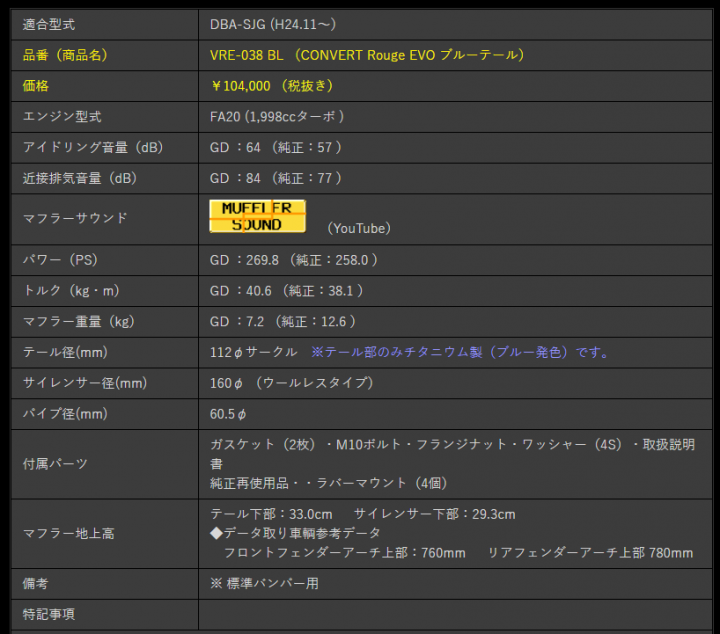Click the 付属パーツ label
720x634 pixels.
click(x=55, y=464)
